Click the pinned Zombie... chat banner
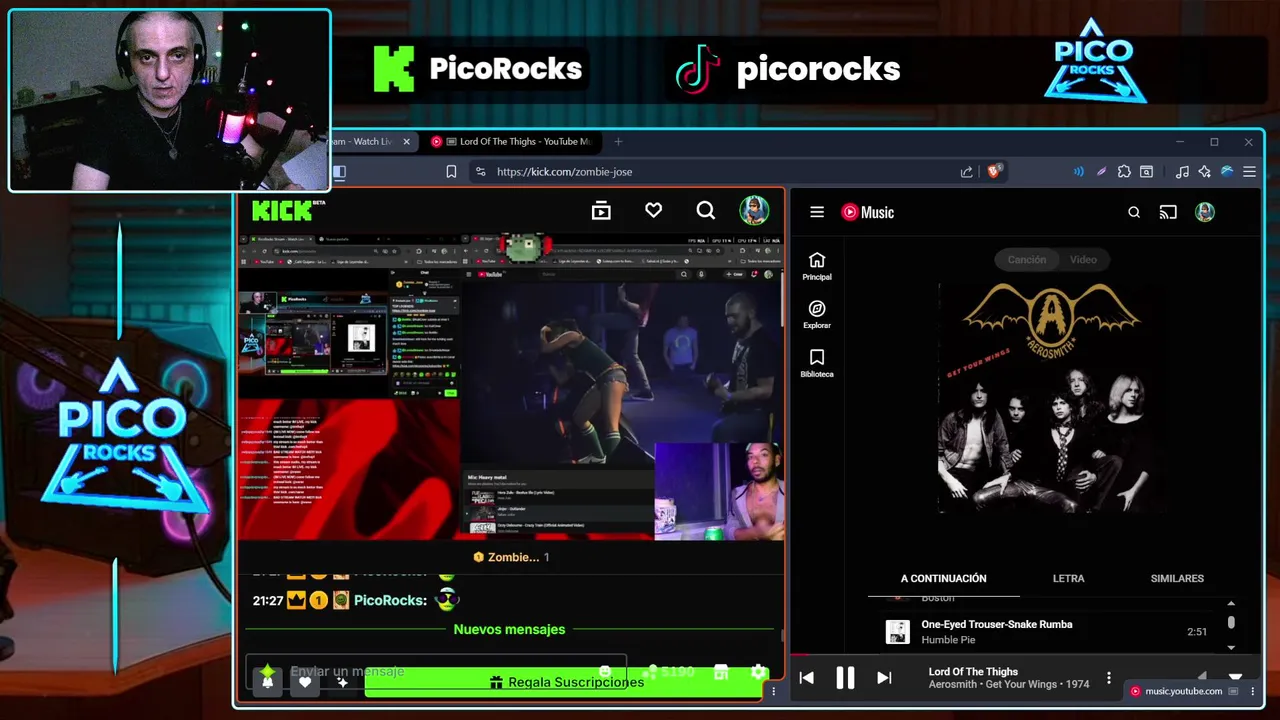This screenshot has height=720, width=1280. pyautogui.click(x=511, y=557)
